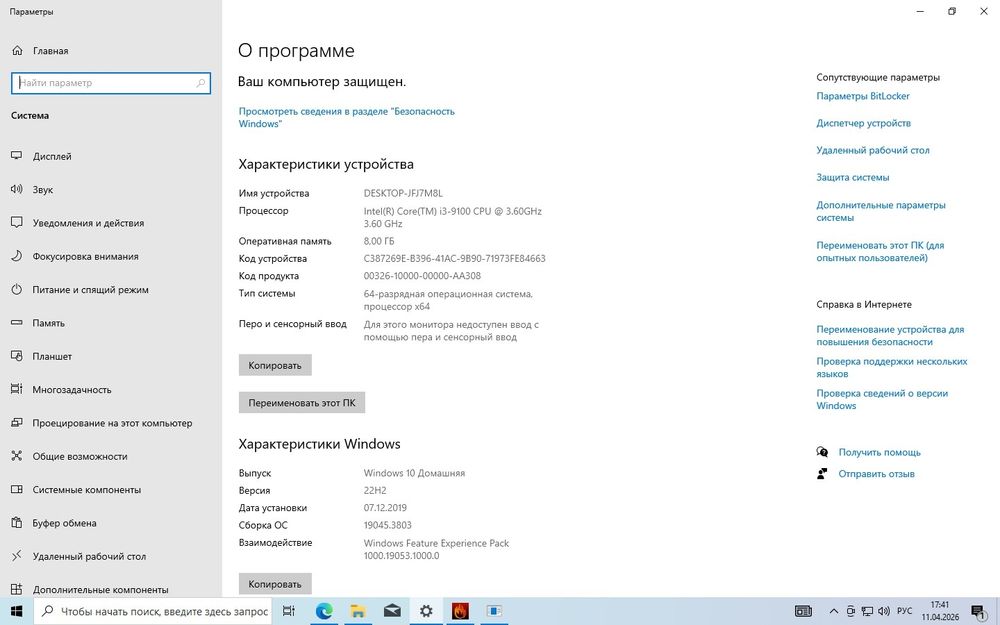Click the Удаленный рабочий стол sidebar icon
Image resolution: width=1000 pixels, height=625 pixels.
(17, 556)
